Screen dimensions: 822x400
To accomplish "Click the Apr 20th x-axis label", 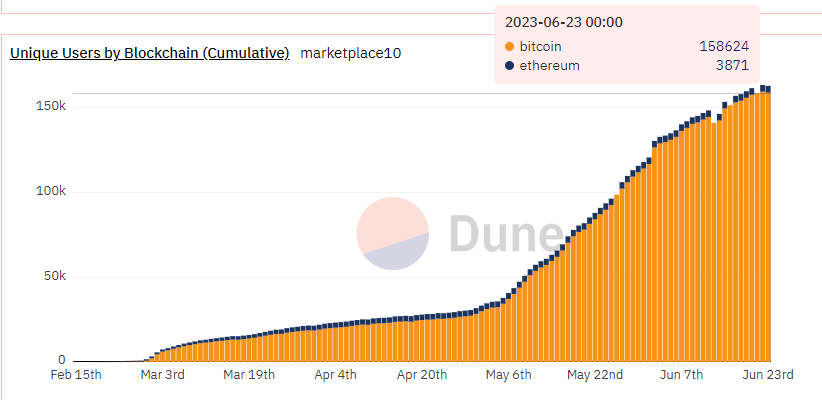I will pyautogui.click(x=422, y=375).
